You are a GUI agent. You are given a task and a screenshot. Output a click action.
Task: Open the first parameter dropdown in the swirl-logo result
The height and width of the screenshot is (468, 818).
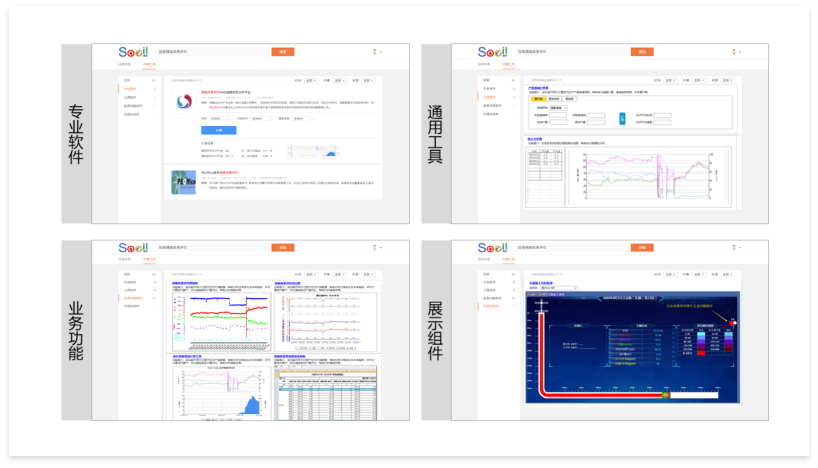tap(219, 118)
